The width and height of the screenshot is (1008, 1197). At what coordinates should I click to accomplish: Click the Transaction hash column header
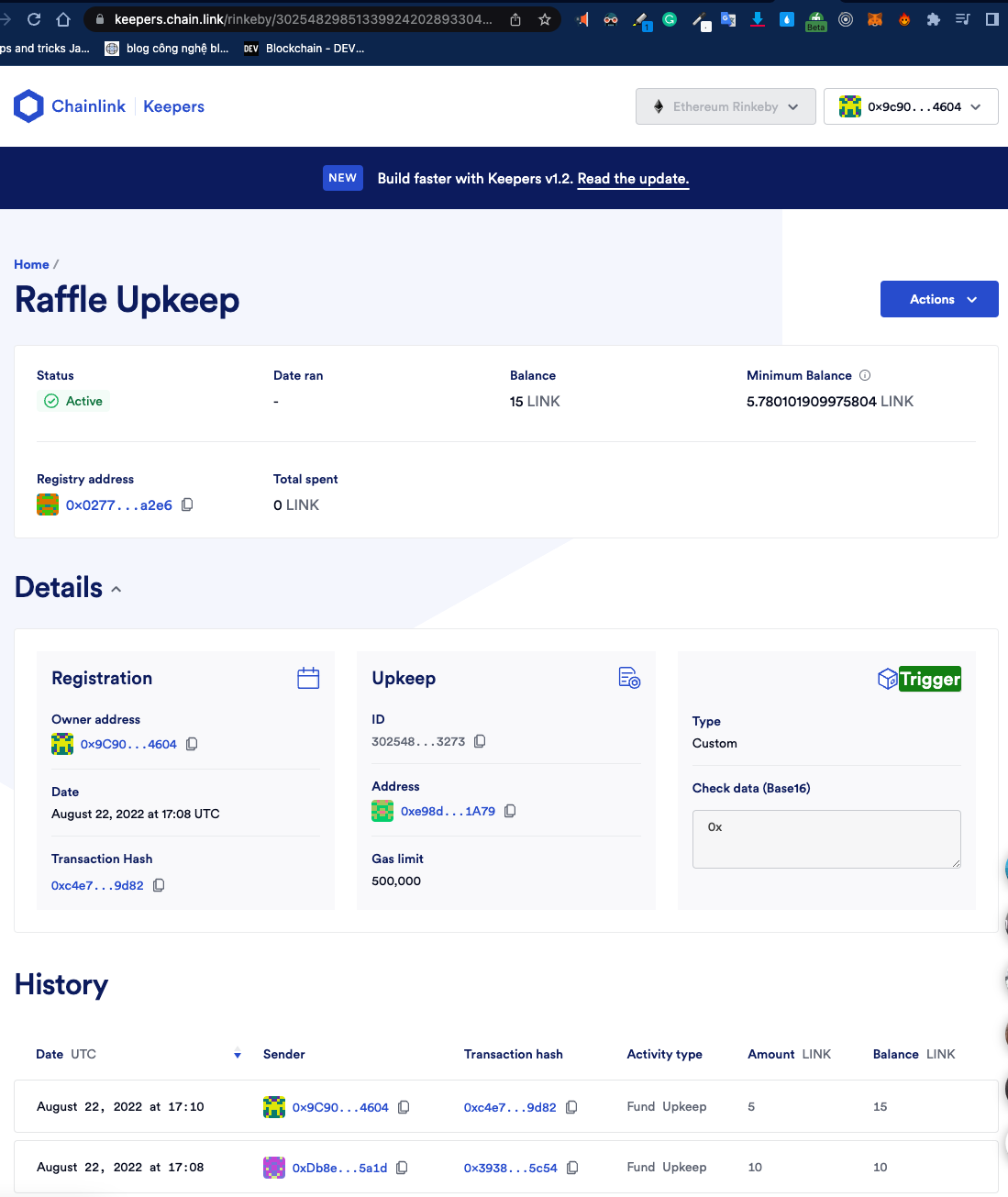tap(514, 1054)
